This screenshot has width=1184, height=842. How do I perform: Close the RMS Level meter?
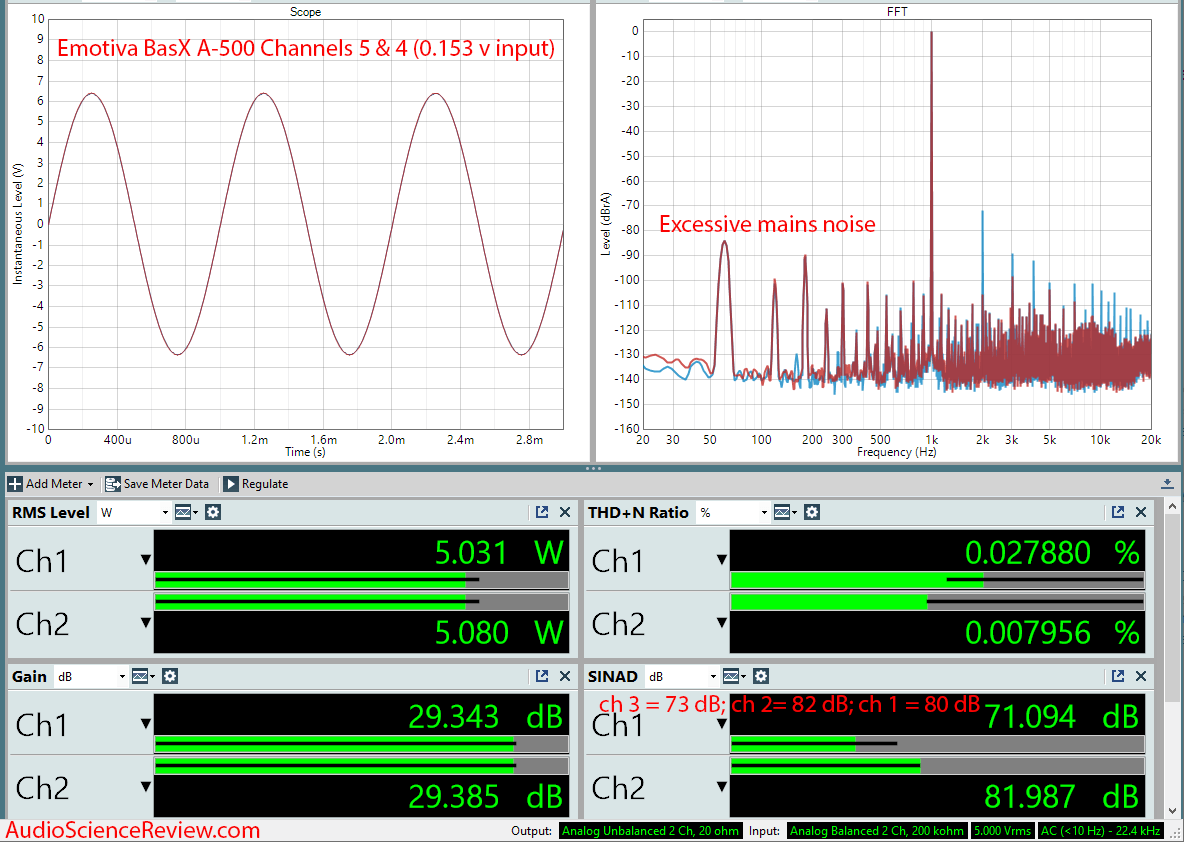tap(565, 512)
